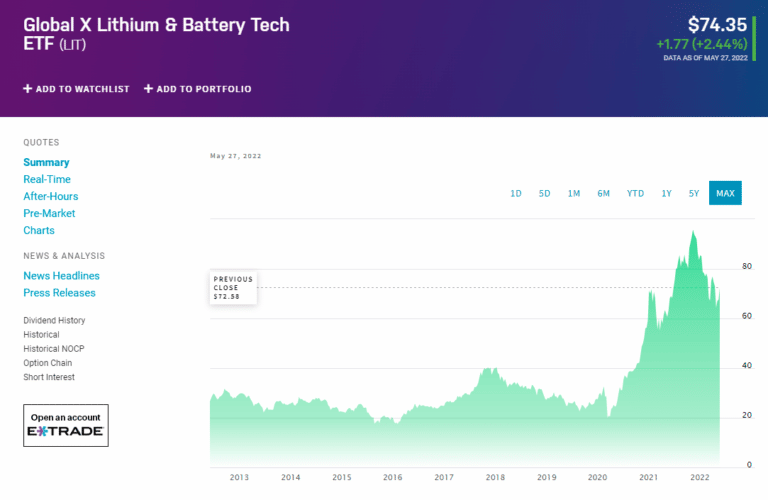
Task: Select the MAX chart range
Action: pos(725,193)
